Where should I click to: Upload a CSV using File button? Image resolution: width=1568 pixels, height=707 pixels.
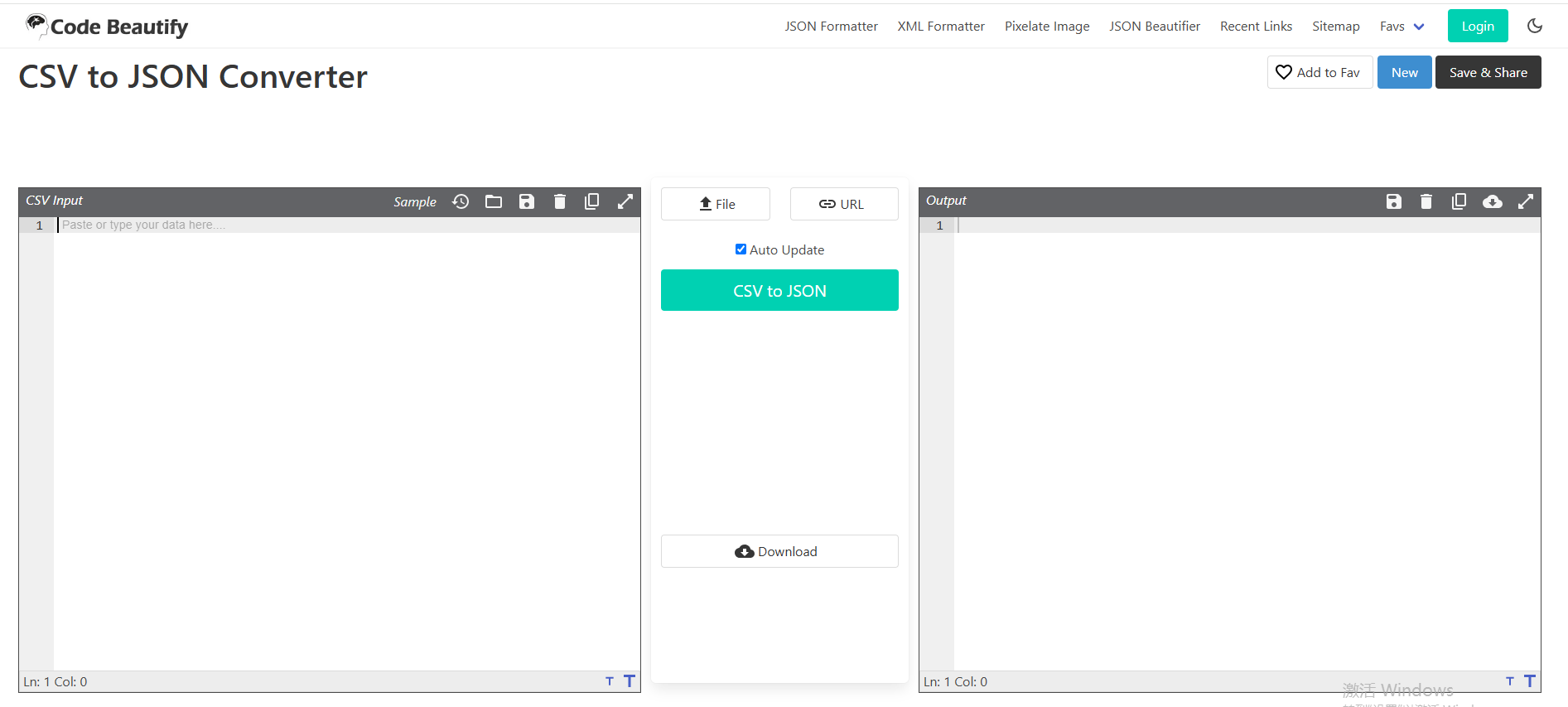[x=716, y=204]
